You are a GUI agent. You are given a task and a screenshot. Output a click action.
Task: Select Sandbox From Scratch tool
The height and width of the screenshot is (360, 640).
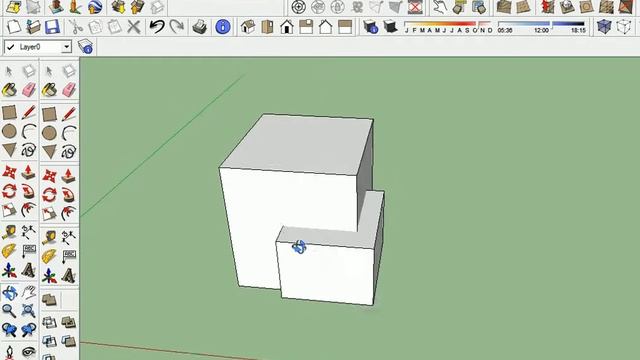coord(524,7)
